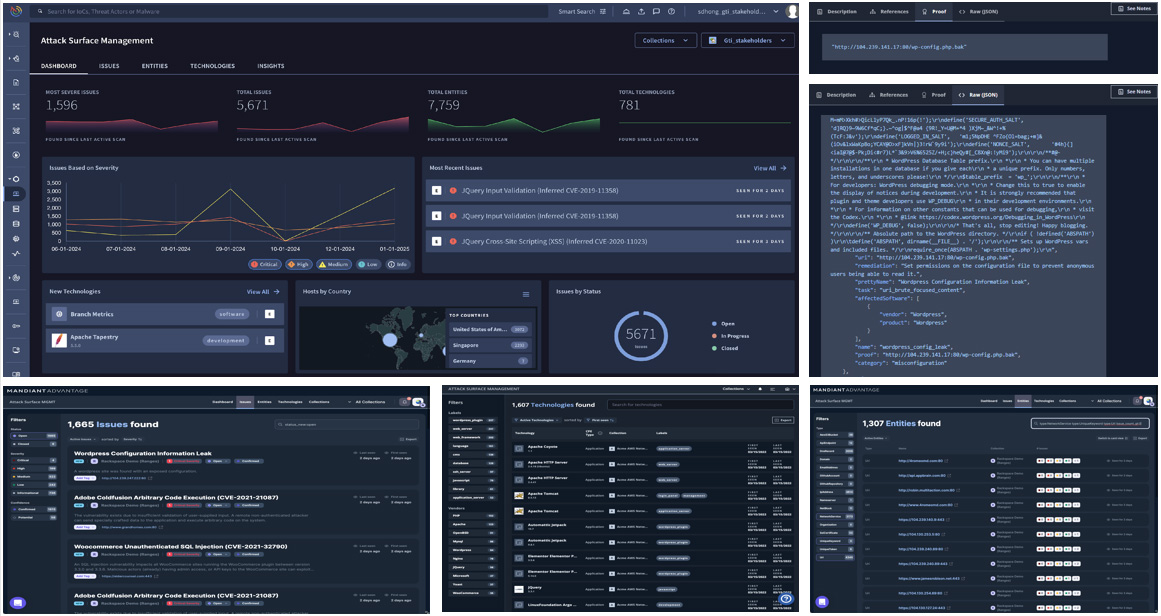Image resolution: width=1161 pixels, height=616 pixels.
Task: Expand the first sidebar search group arrow
Action: coord(10,35)
